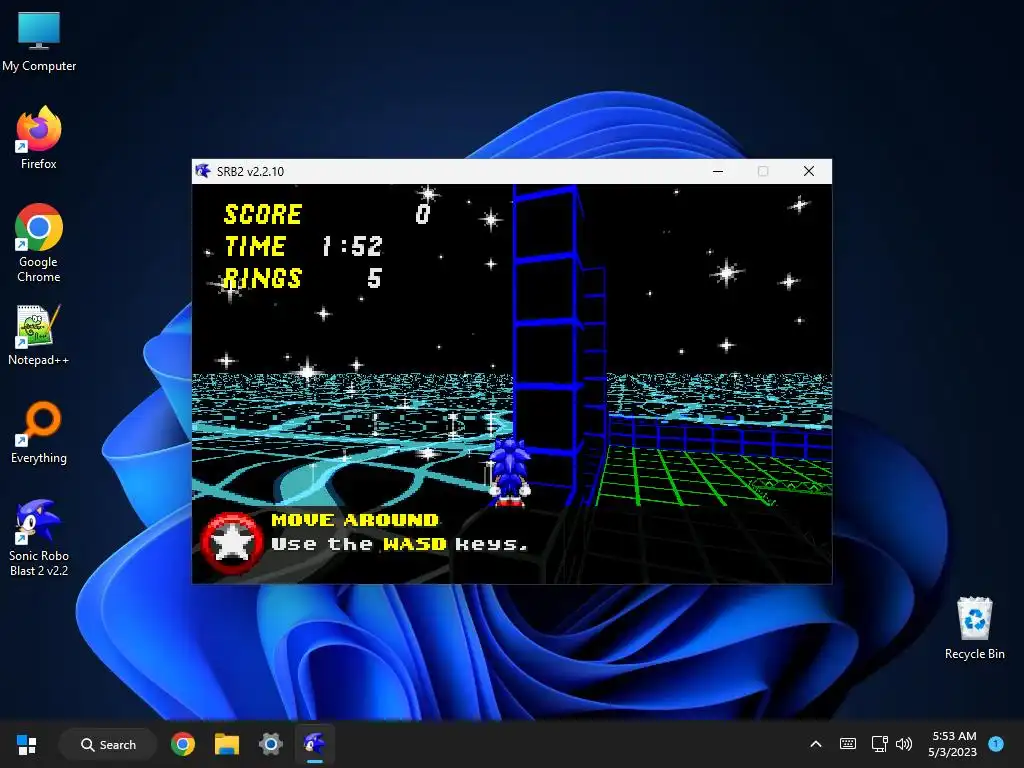Click the red star emblem tutorial icon

tap(231, 543)
